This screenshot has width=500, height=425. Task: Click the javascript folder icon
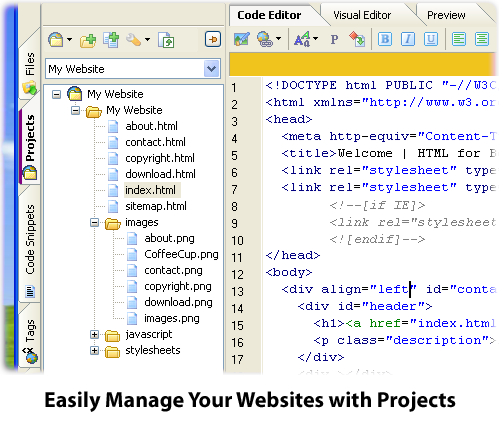(112, 335)
